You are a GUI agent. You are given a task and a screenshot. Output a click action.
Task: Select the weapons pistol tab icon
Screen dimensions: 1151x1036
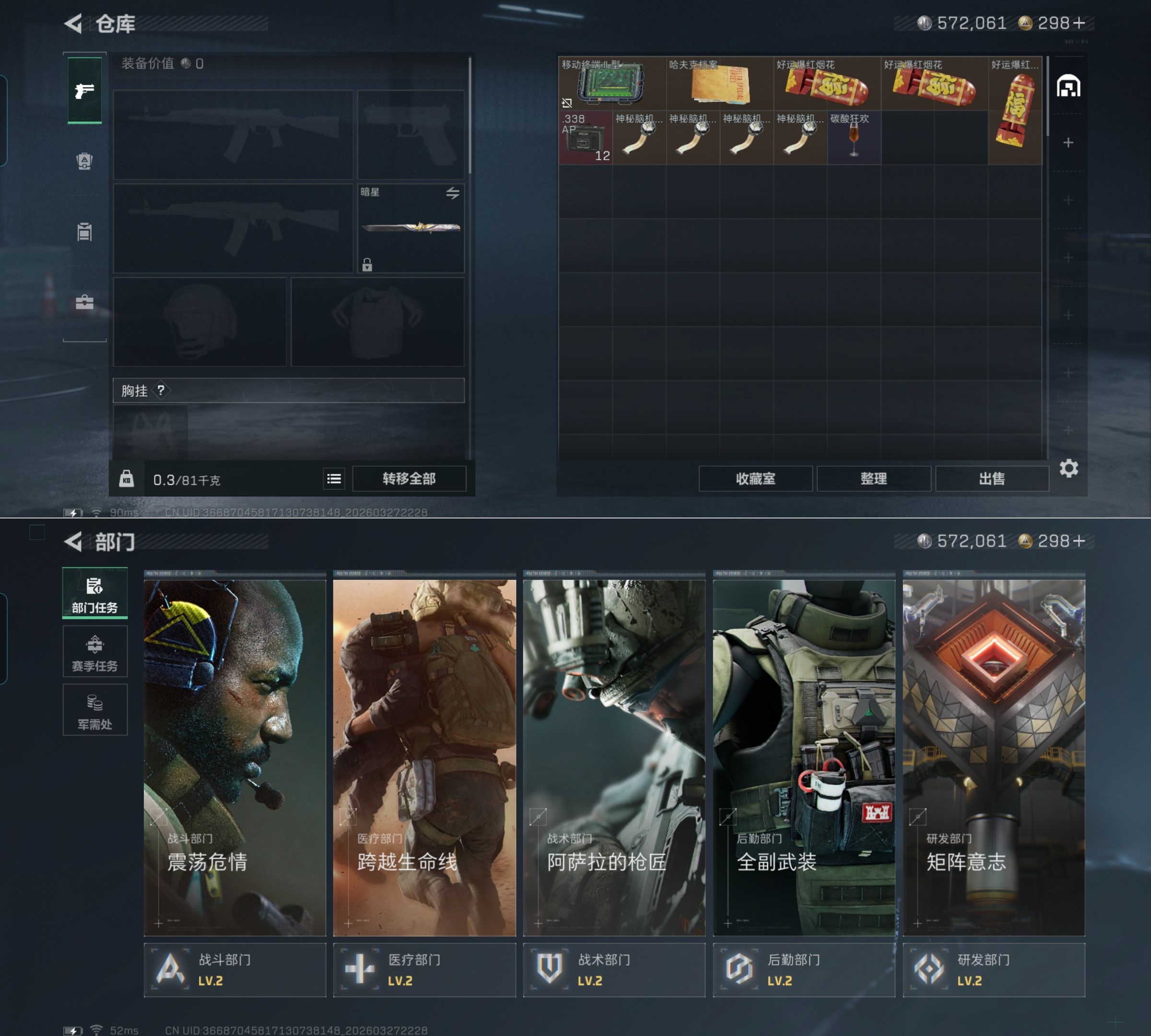[85, 91]
